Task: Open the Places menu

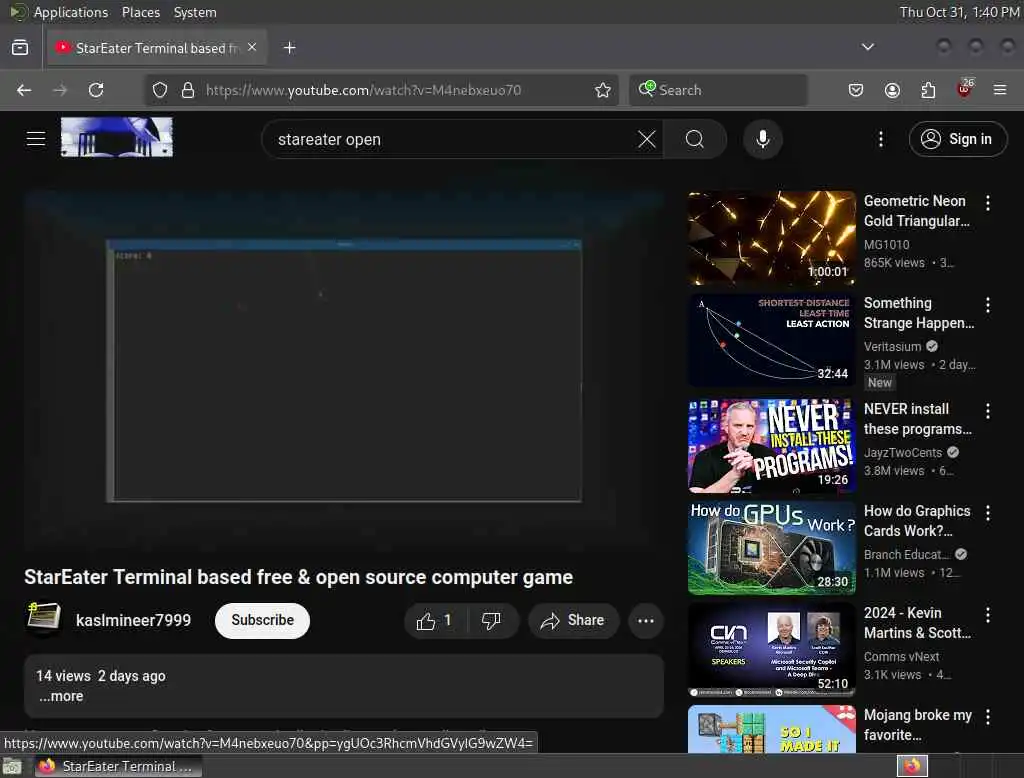Action: point(140,12)
